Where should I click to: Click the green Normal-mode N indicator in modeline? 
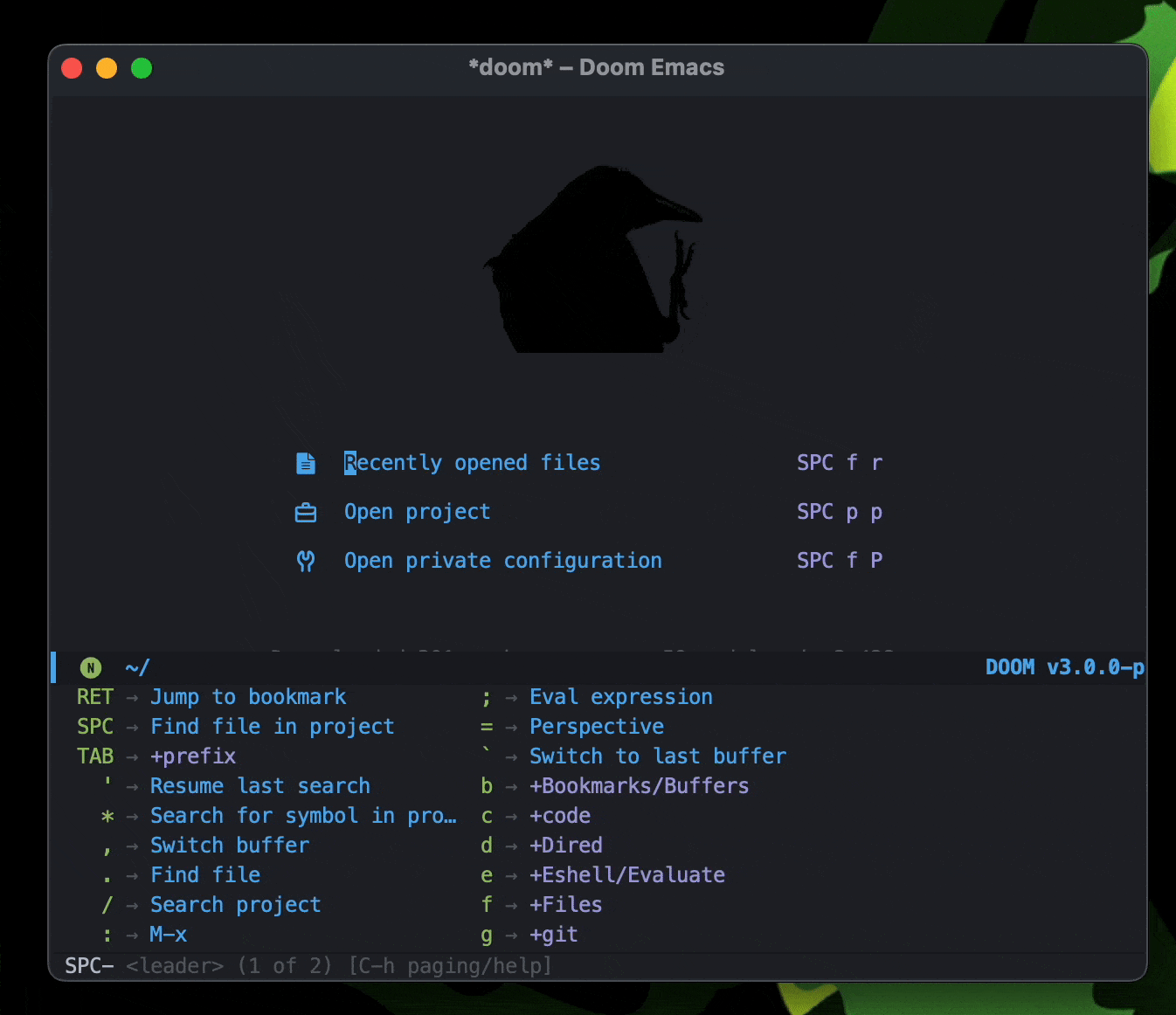[91, 668]
